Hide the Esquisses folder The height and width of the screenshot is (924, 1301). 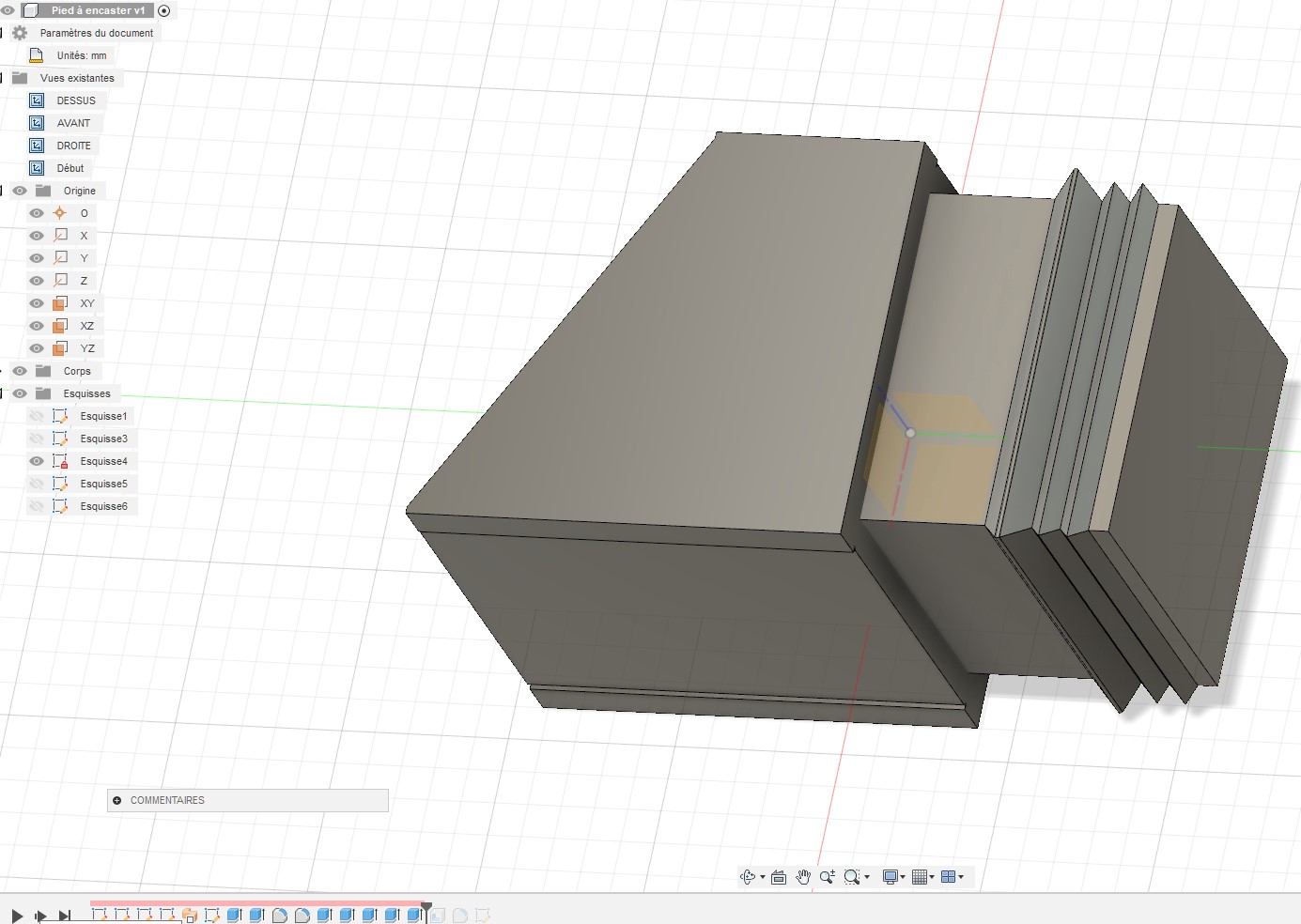[20, 393]
